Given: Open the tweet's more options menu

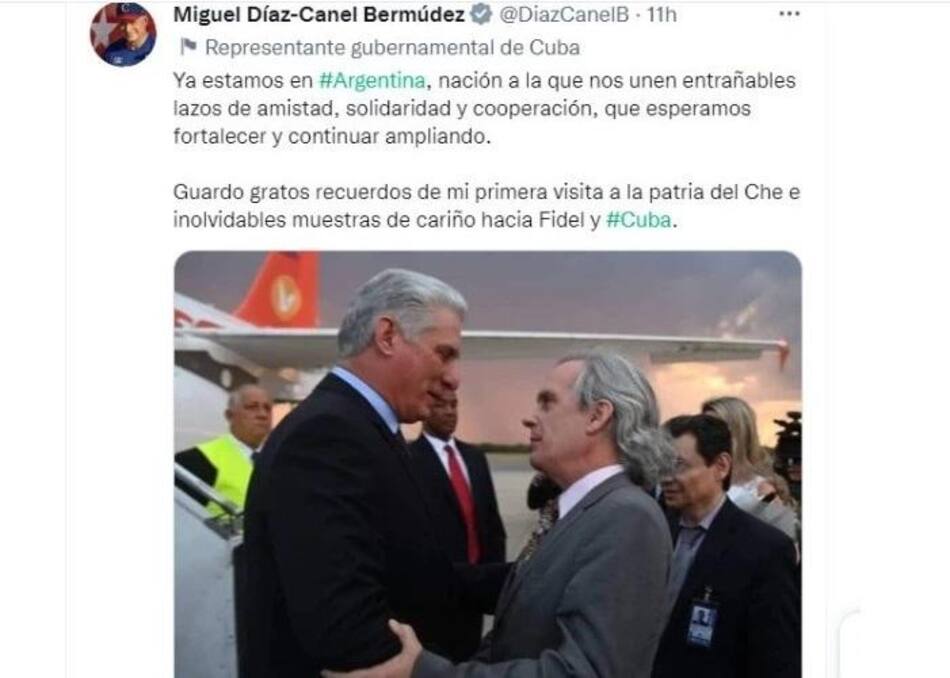Looking at the screenshot, I should click(789, 14).
